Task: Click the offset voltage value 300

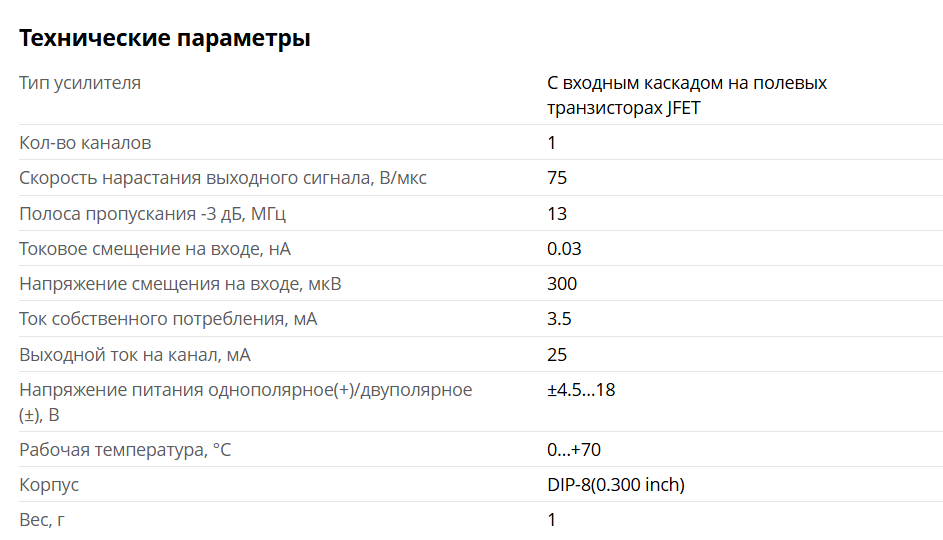Action: (562, 284)
